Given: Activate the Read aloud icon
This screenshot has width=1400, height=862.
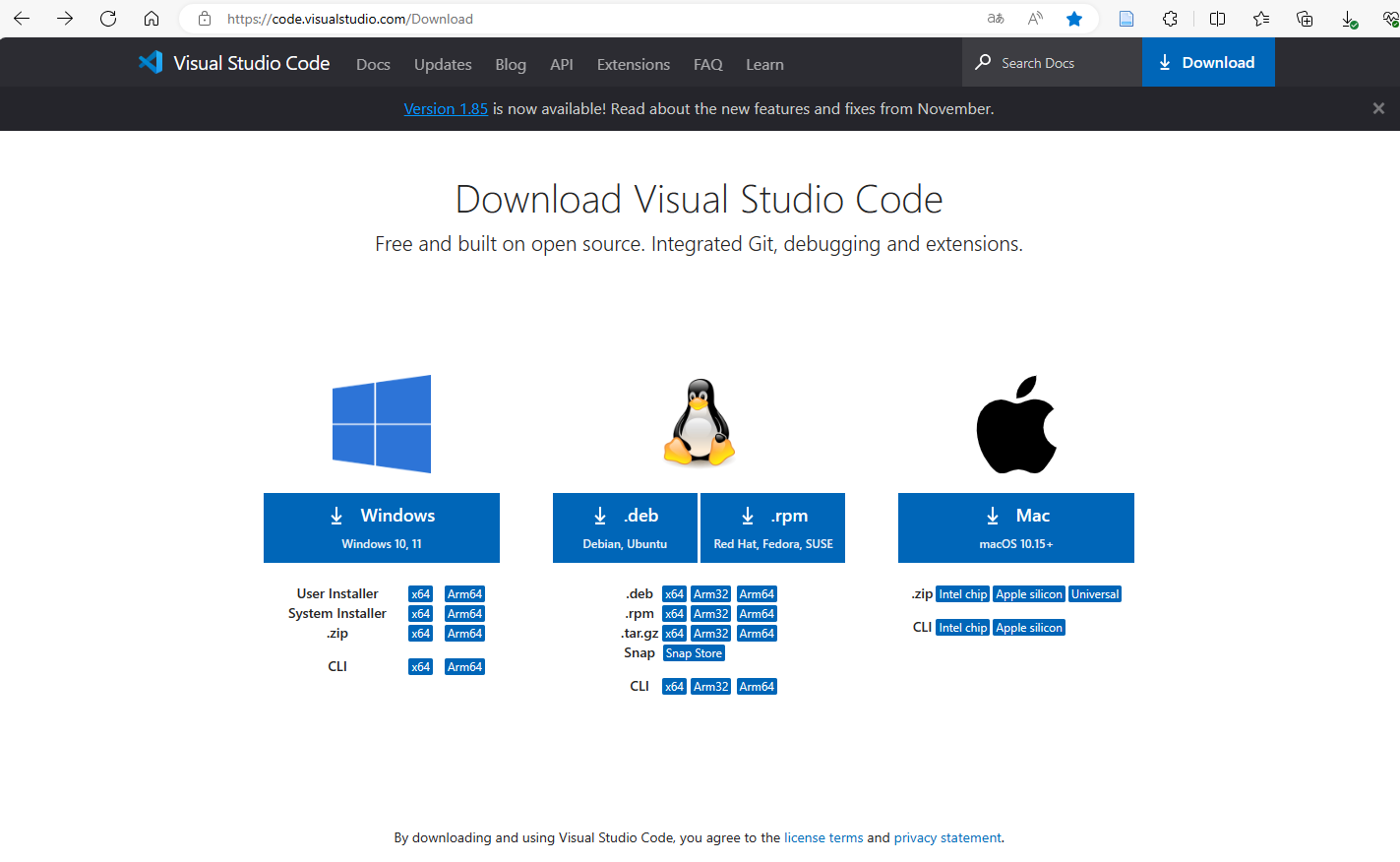Looking at the screenshot, I should (1035, 19).
